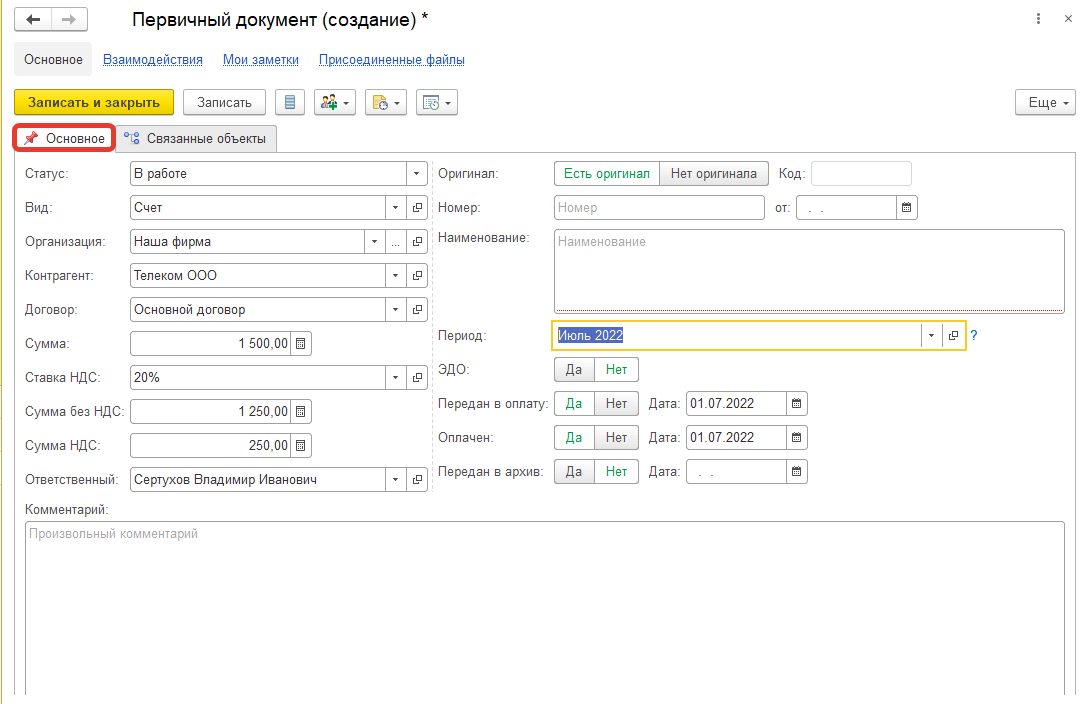Image resolution: width=1080 pixels, height=704 pixels.
Task: Click the calendar-with-clock toolbar icon
Action: click(x=436, y=103)
